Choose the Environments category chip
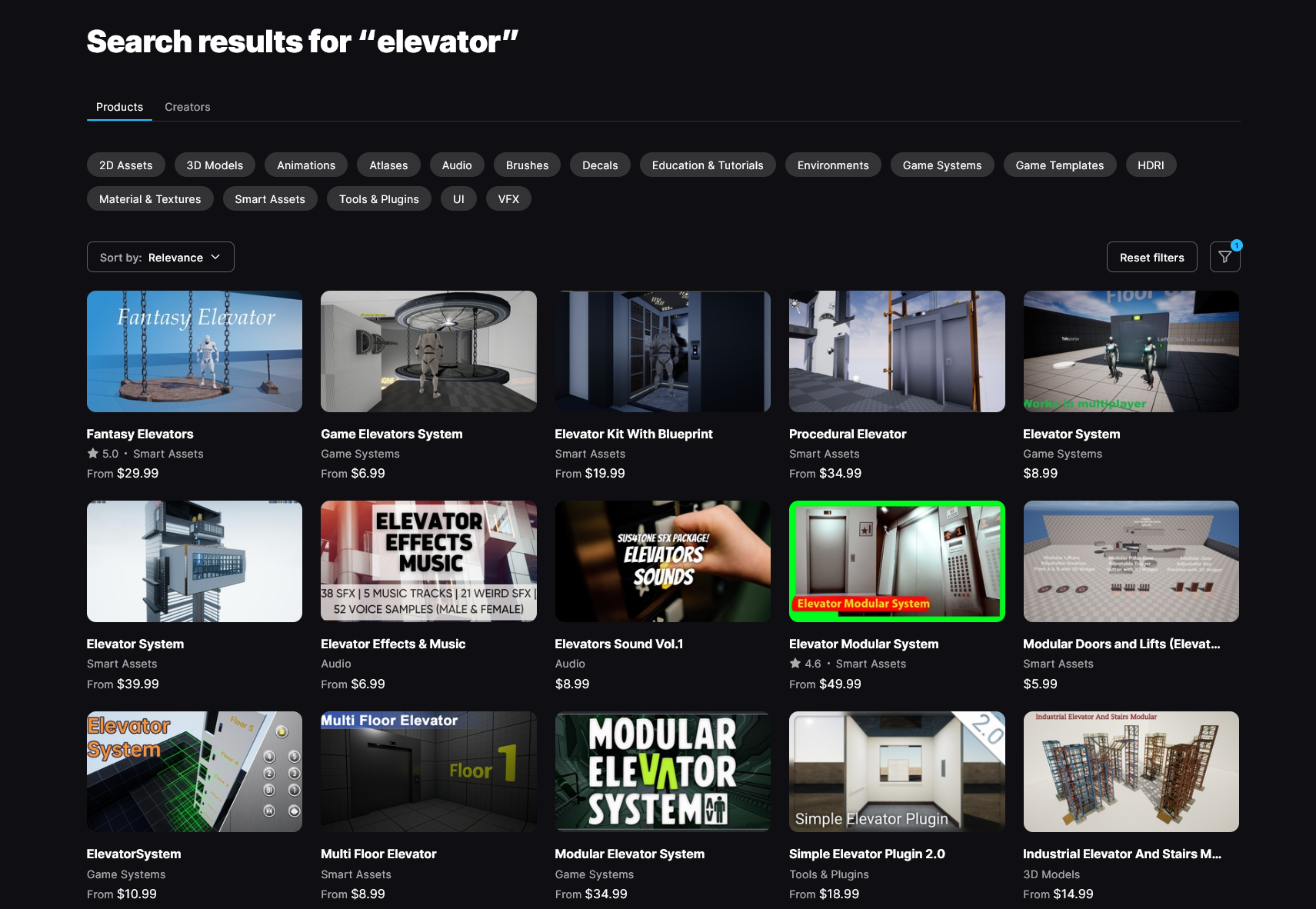This screenshot has height=909, width=1316. (x=833, y=165)
